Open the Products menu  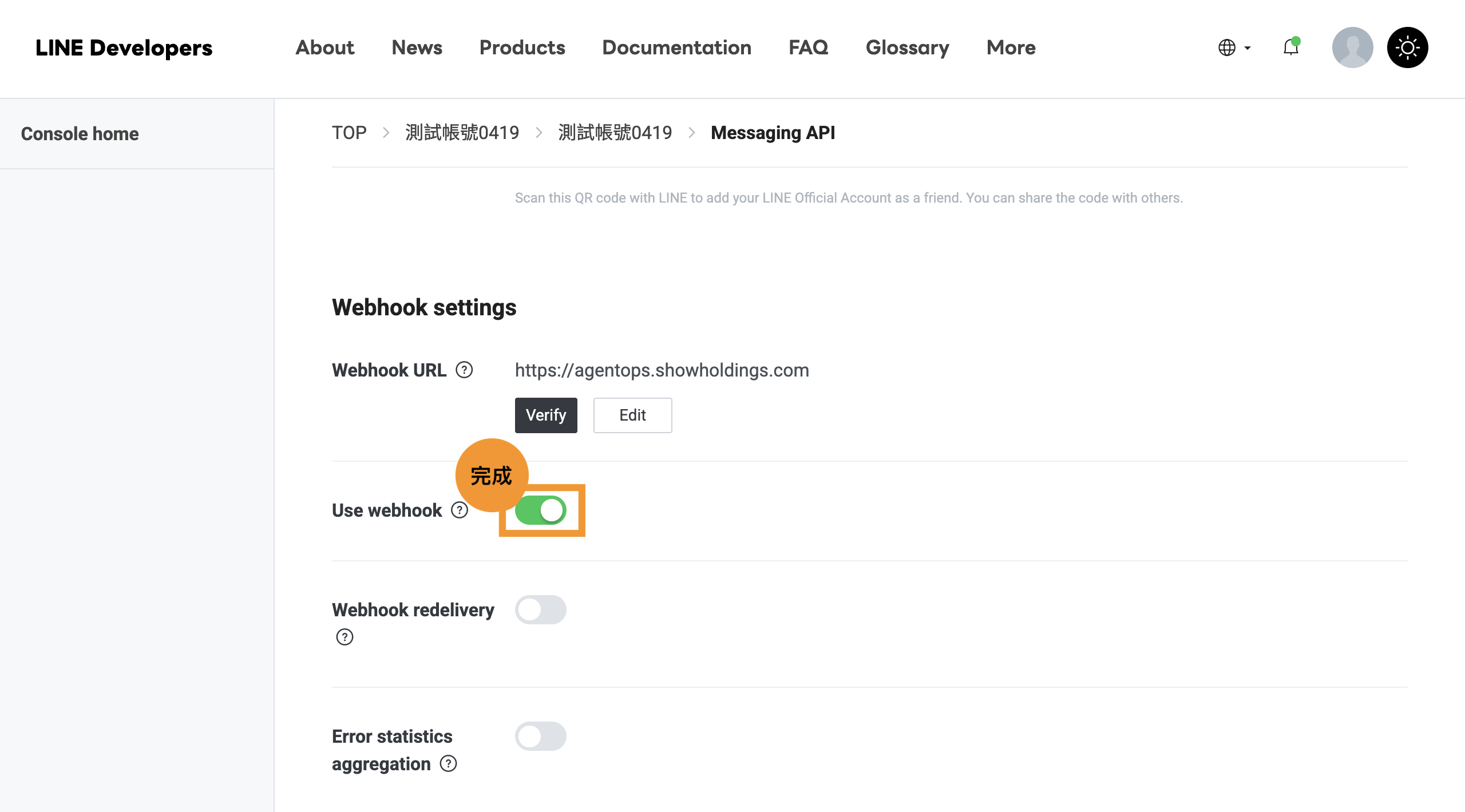pyautogui.click(x=522, y=47)
